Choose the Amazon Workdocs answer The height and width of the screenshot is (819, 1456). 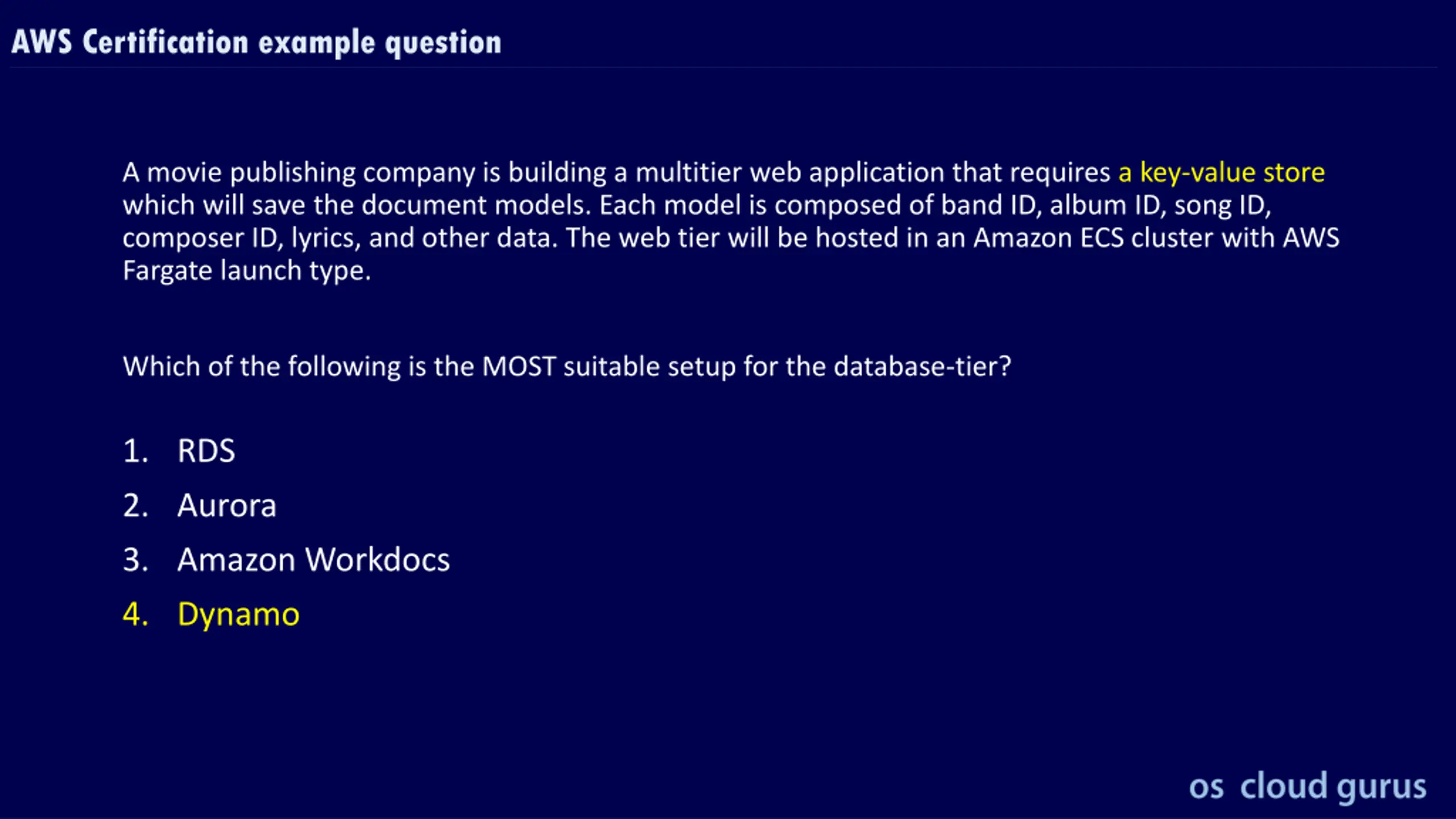click(313, 560)
